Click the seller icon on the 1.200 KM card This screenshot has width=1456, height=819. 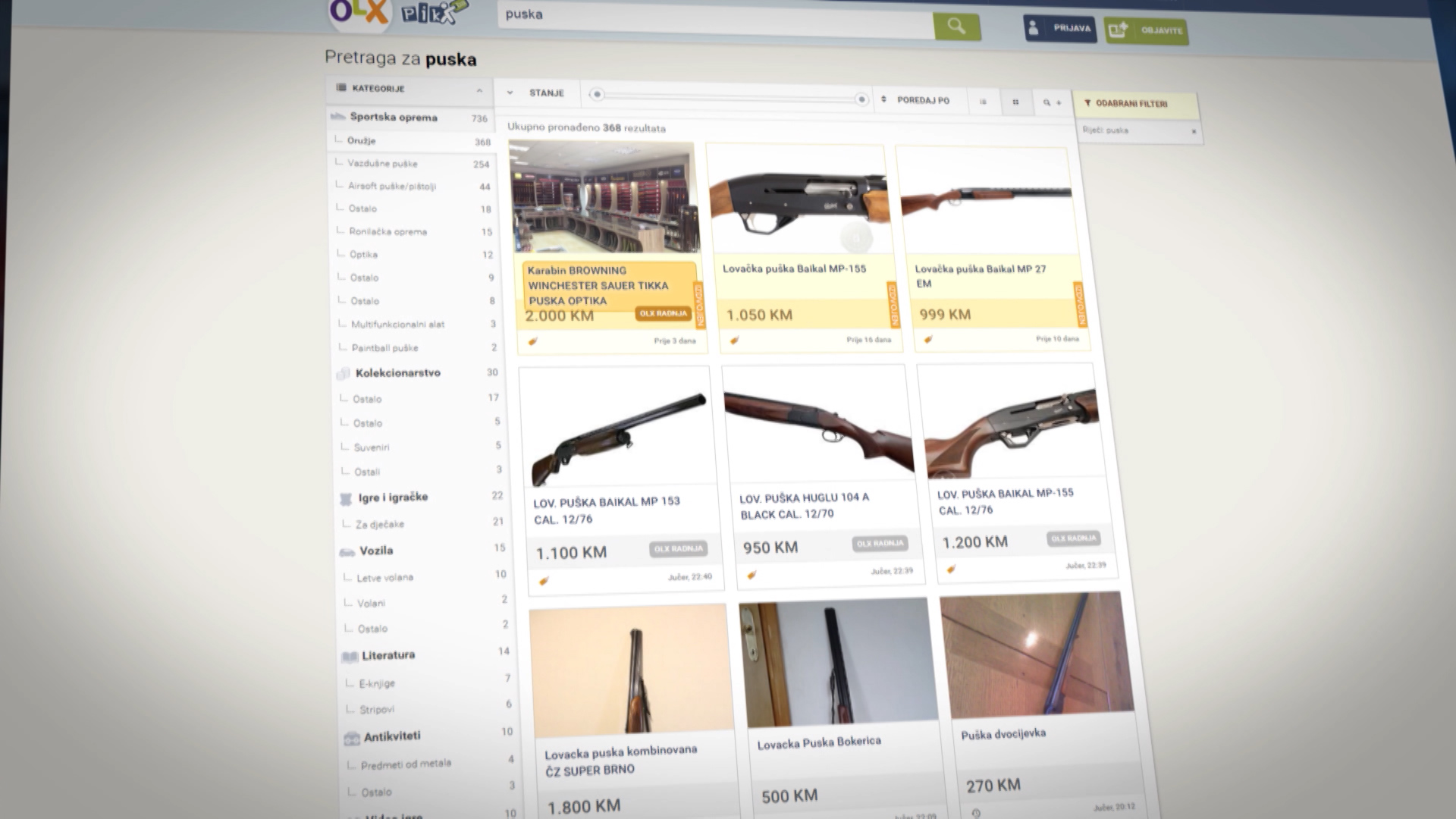pos(951,569)
